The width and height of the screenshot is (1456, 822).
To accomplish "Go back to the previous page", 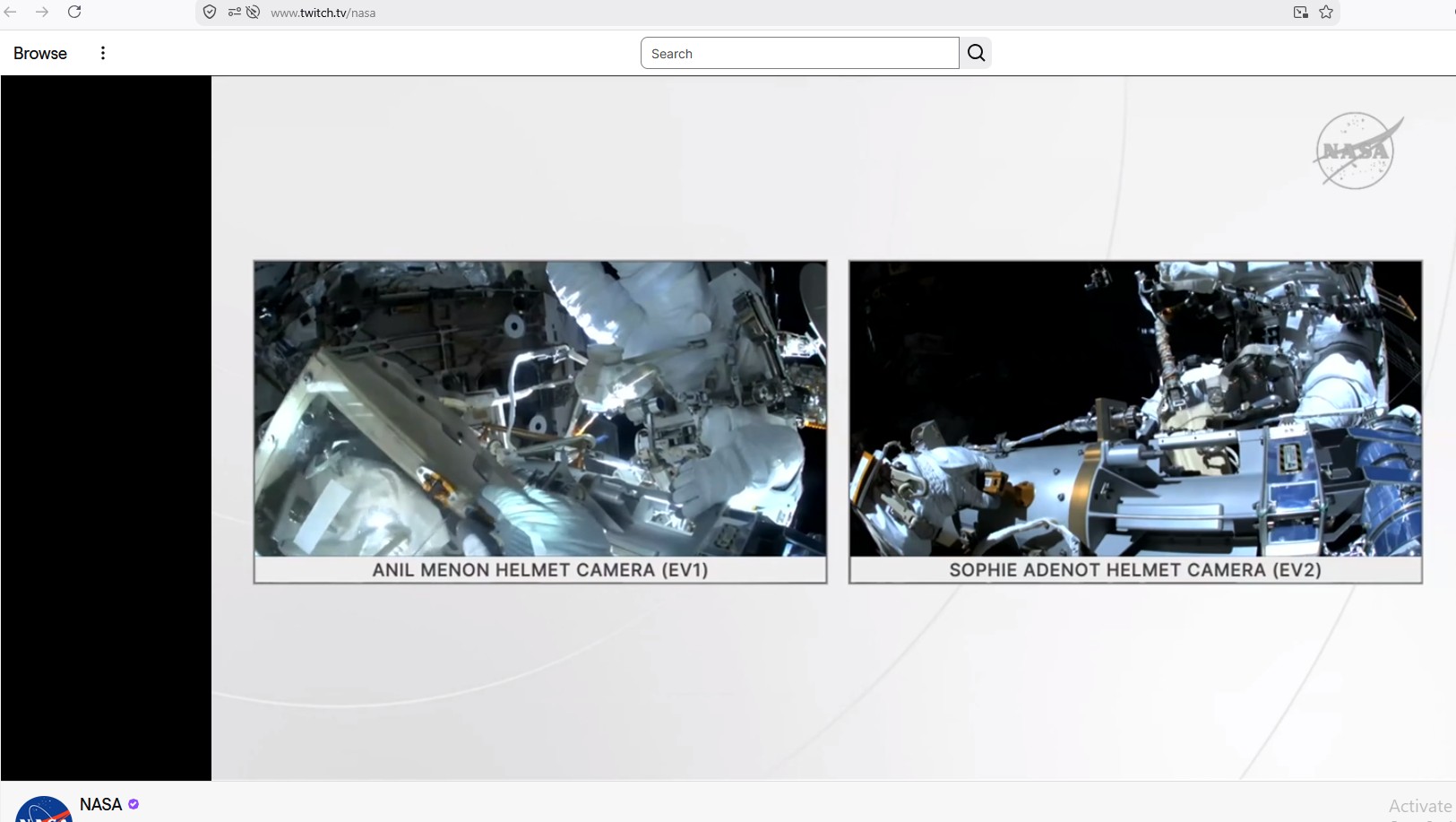I will pos(11,12).
